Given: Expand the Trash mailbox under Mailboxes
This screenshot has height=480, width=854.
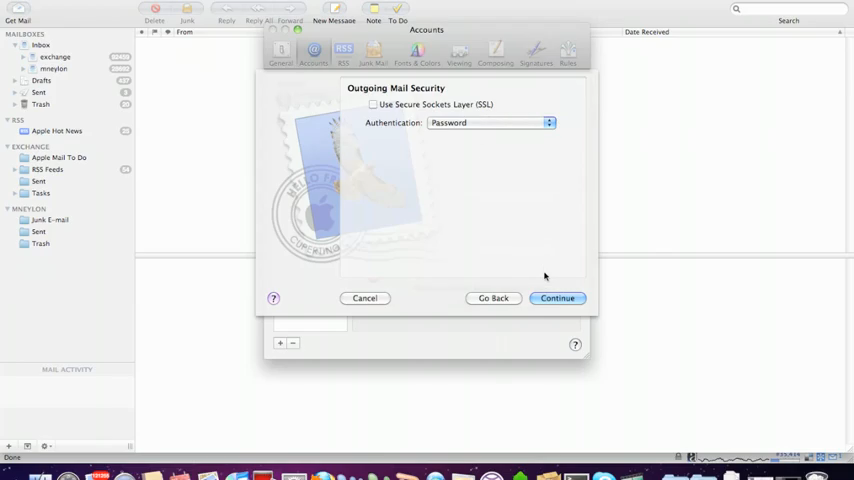Looking at the screenshot, I should [15, 104].
